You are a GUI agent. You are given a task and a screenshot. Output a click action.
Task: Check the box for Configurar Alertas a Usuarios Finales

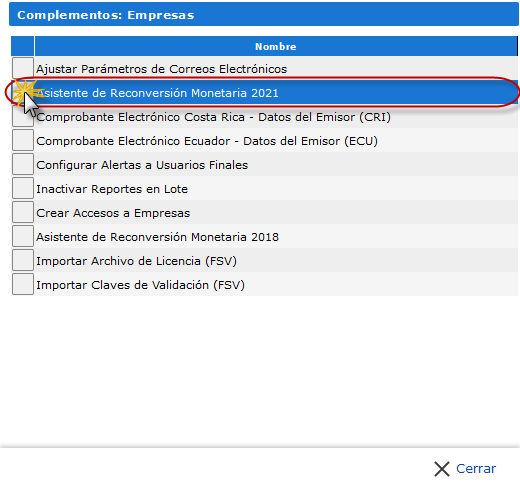pos(23,164)
